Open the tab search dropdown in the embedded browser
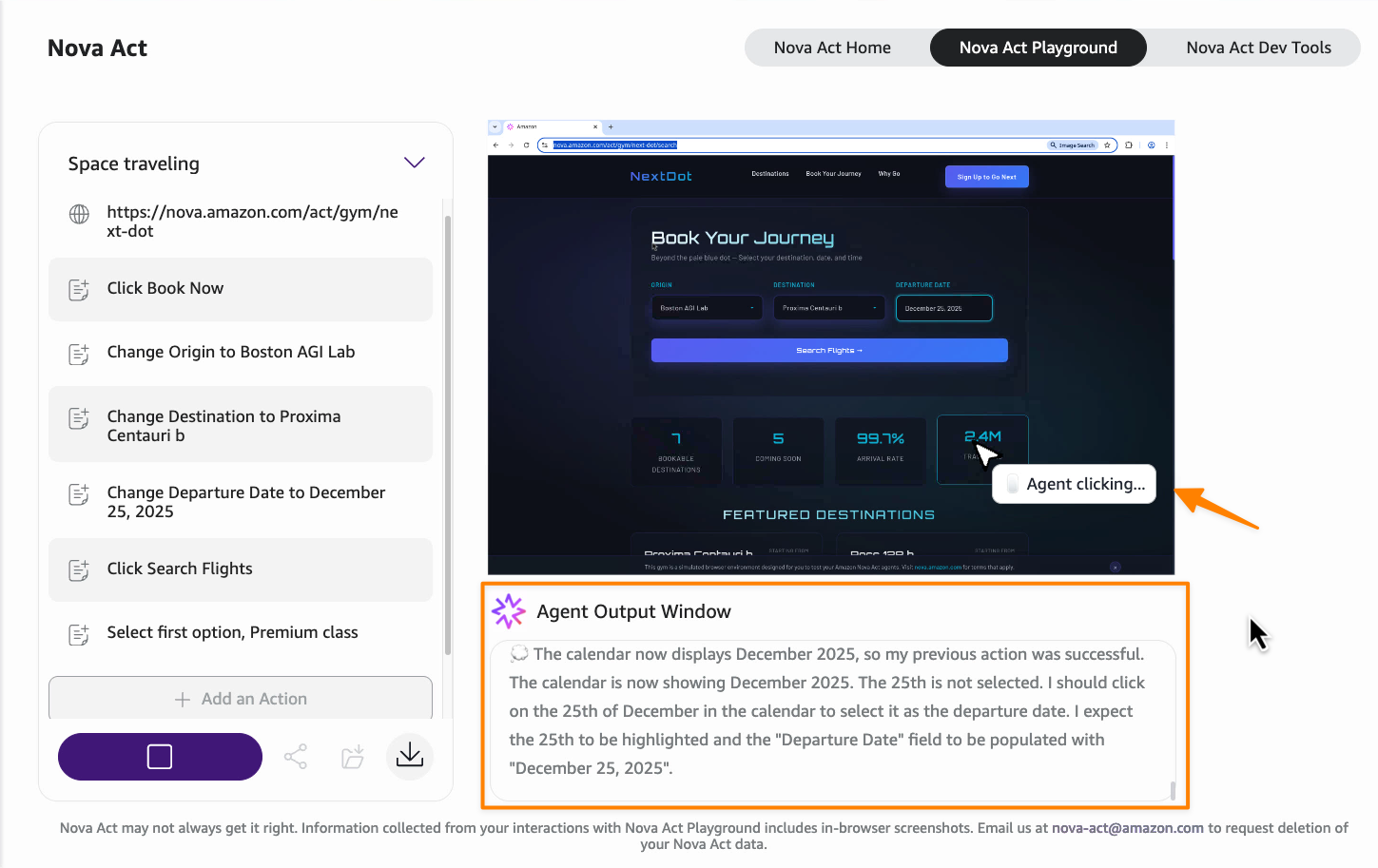Image resolution: width=1378 pixels, height=868 pixels. click(495, 126)
